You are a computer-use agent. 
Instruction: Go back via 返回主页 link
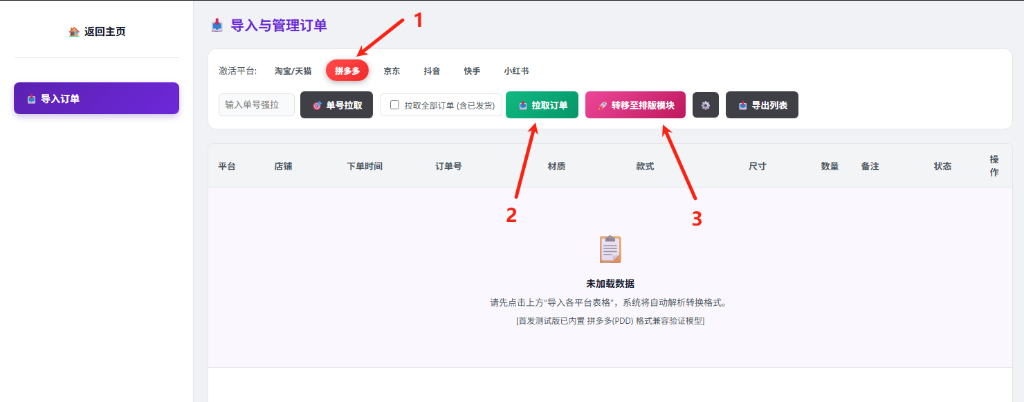click(97, 31)
